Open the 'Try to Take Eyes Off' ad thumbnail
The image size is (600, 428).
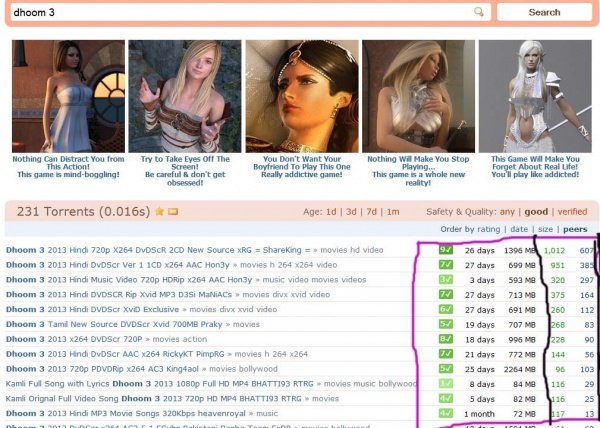click(185, 96)
